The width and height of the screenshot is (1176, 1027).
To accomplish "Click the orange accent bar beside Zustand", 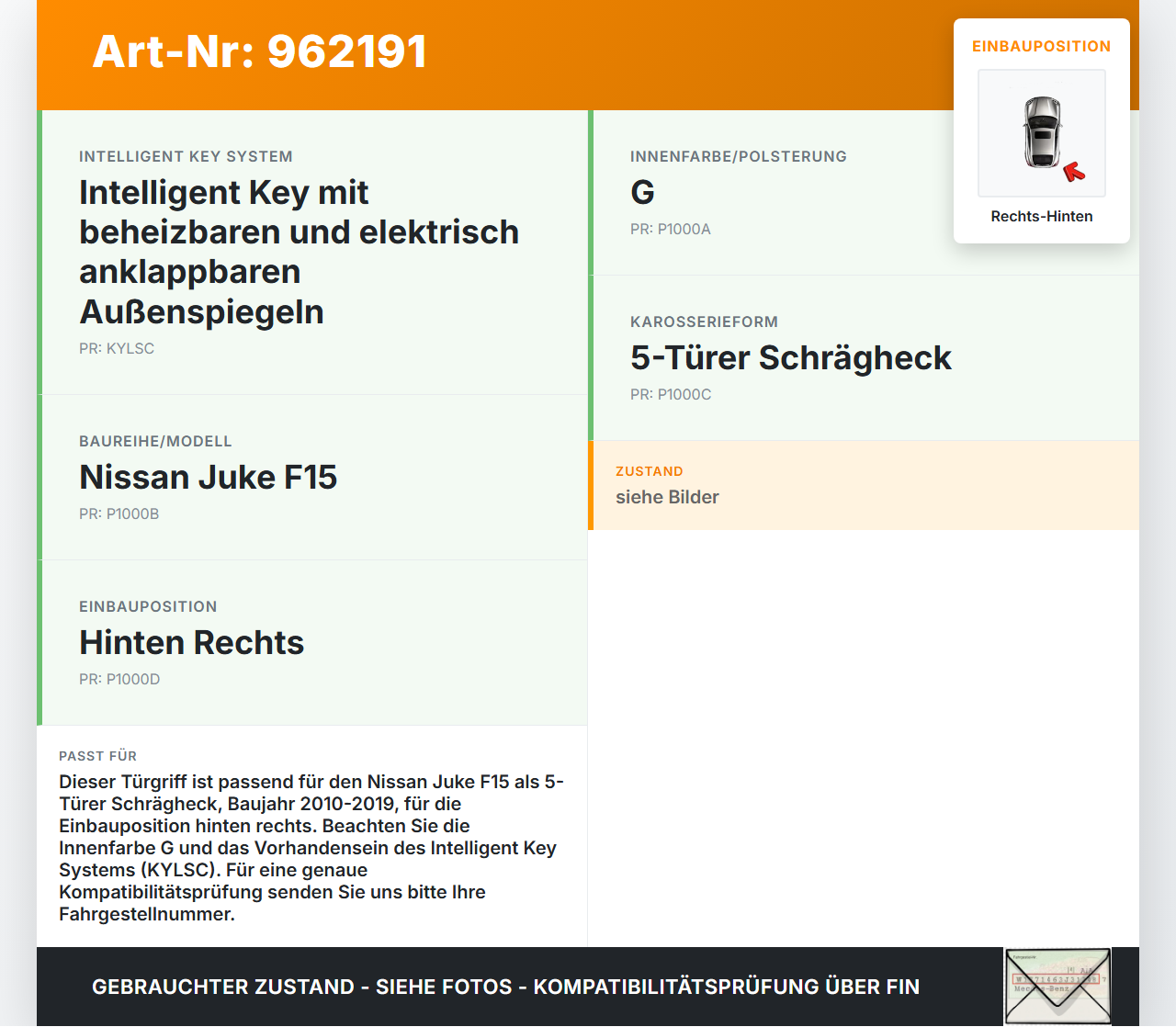I will click(589, 485).
